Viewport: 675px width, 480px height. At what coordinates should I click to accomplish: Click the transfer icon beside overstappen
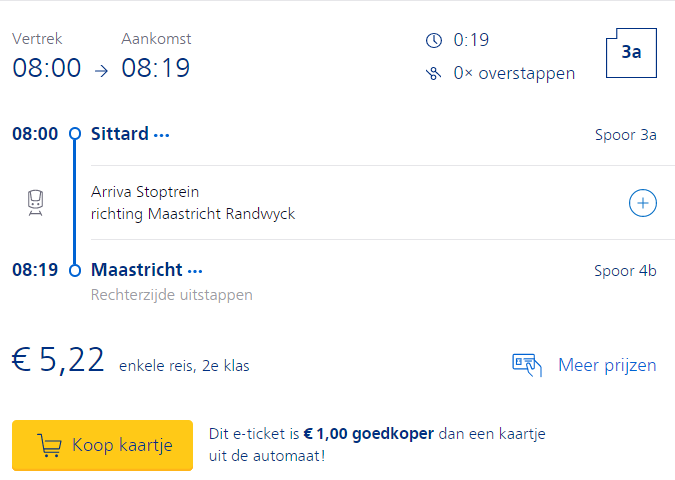[434, 73]
